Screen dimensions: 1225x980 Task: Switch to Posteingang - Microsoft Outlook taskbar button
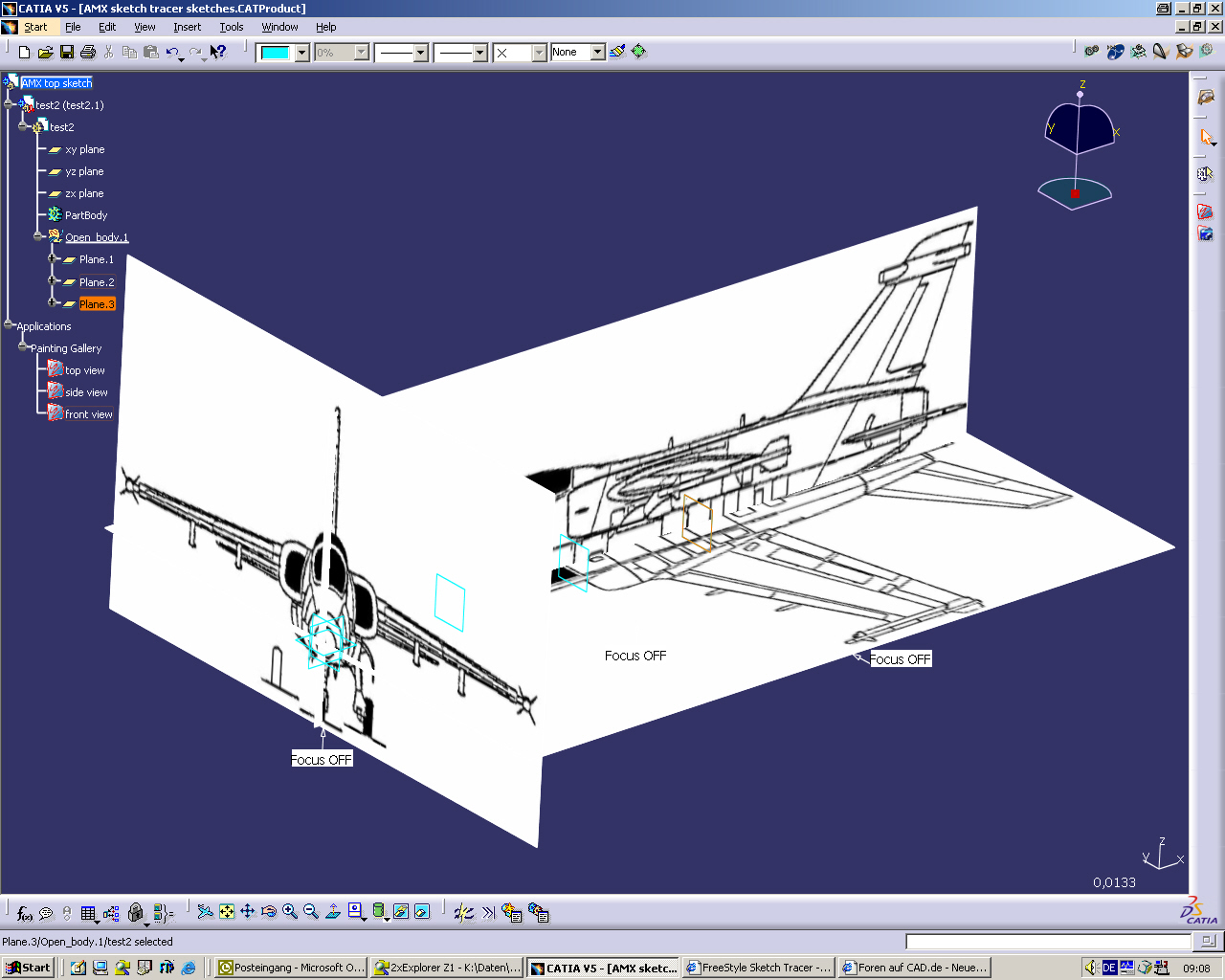(x=291, y=968)
